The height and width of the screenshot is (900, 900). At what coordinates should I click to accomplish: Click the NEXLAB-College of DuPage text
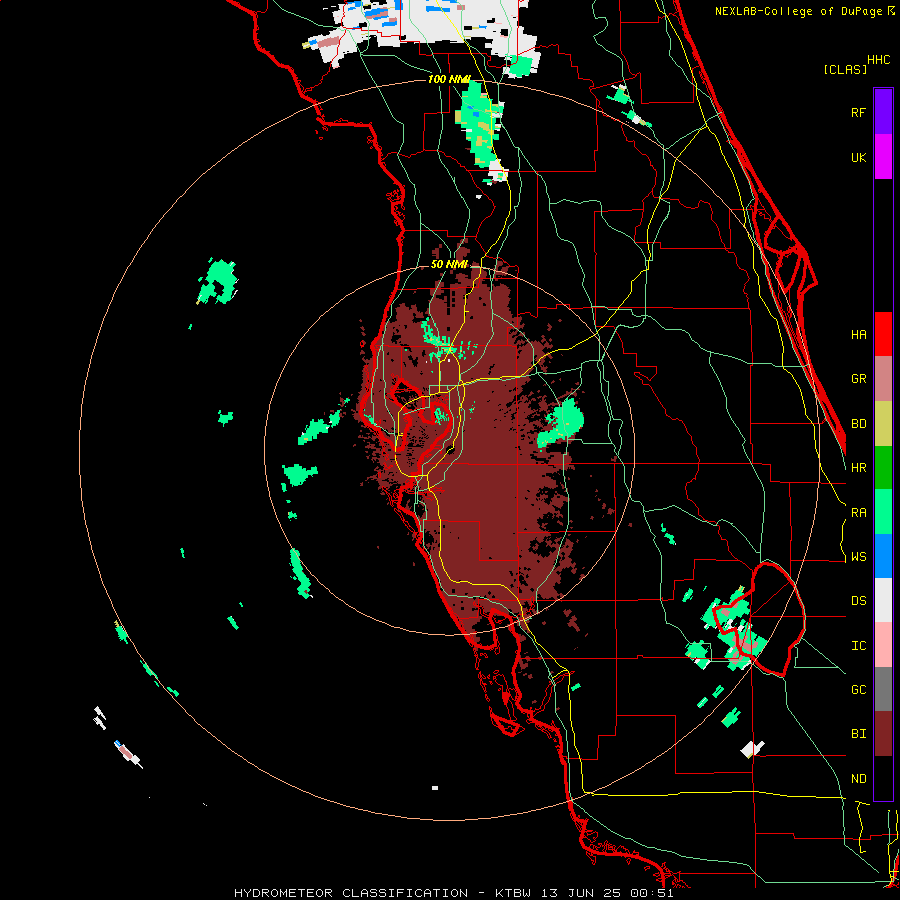pyautogui.click(x=800, y=11)
